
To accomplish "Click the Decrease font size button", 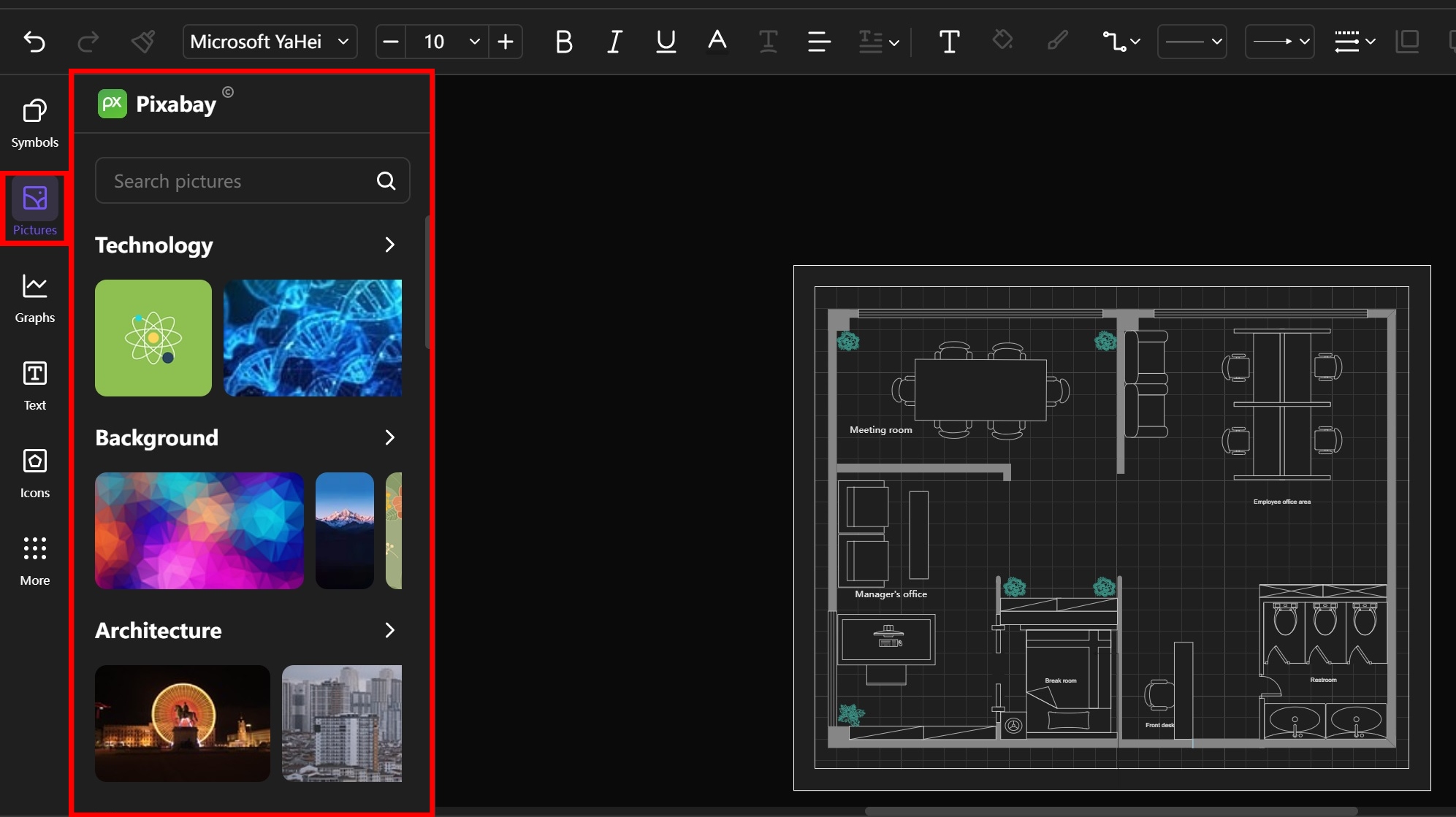I will 391,41.
